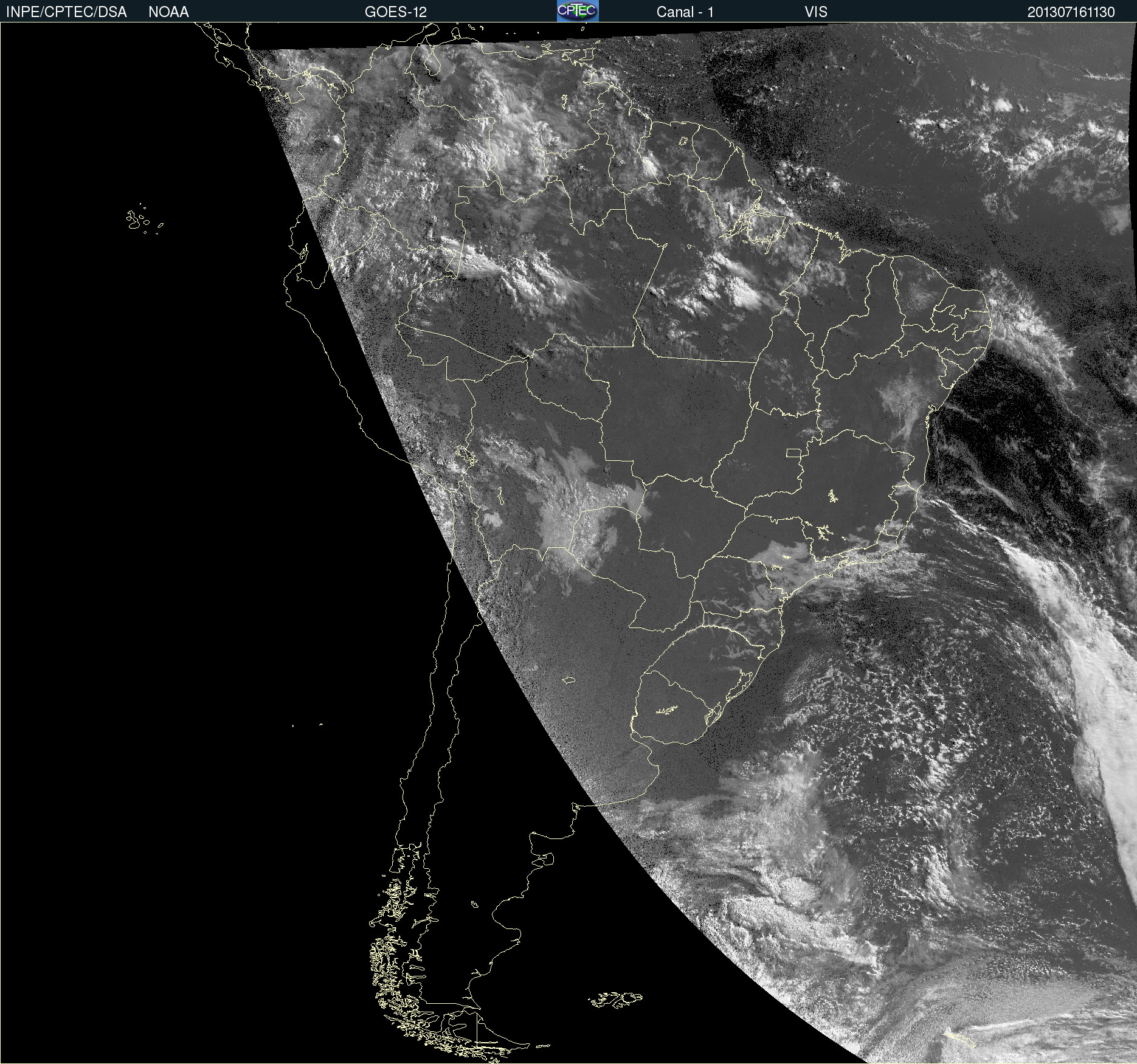This screenshot has width=1137, height=1064.
Task: Click the CPTEC logo in header
Action: [x=578, y=11]
